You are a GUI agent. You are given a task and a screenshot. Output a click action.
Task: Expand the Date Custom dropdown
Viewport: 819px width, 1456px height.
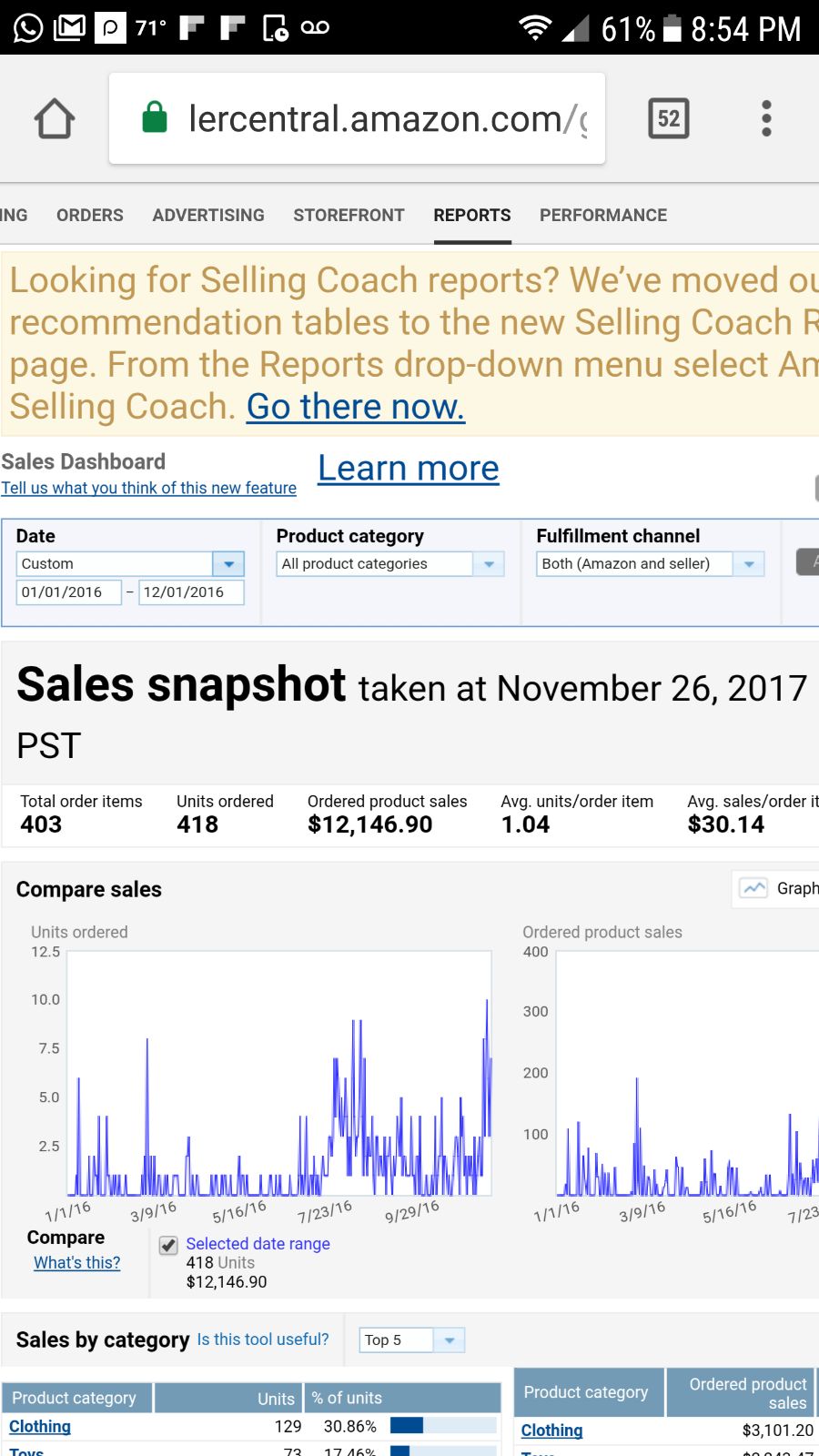[228, 564]
